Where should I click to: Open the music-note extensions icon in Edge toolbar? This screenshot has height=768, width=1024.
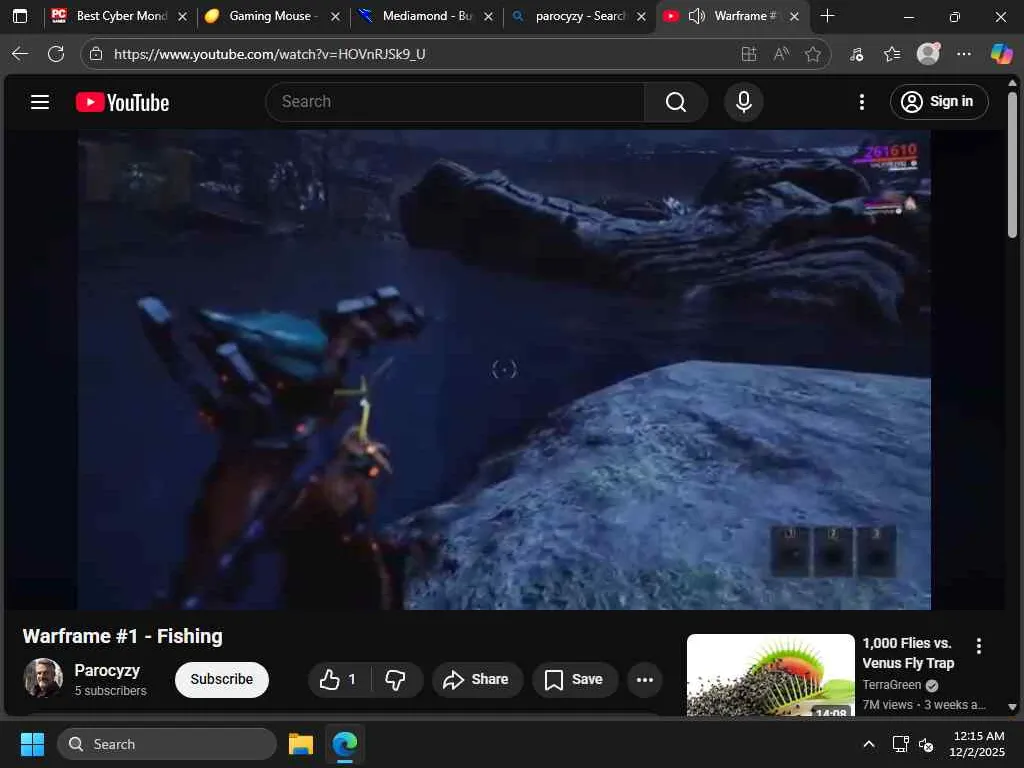tap(856, 54)
